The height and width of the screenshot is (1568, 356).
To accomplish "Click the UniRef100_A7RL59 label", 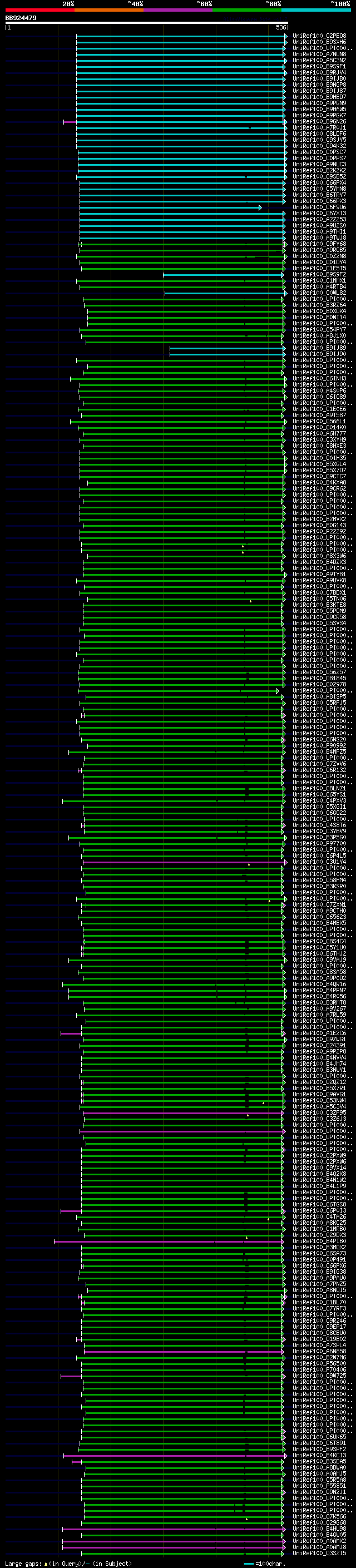I will [x=319, y=1015].
